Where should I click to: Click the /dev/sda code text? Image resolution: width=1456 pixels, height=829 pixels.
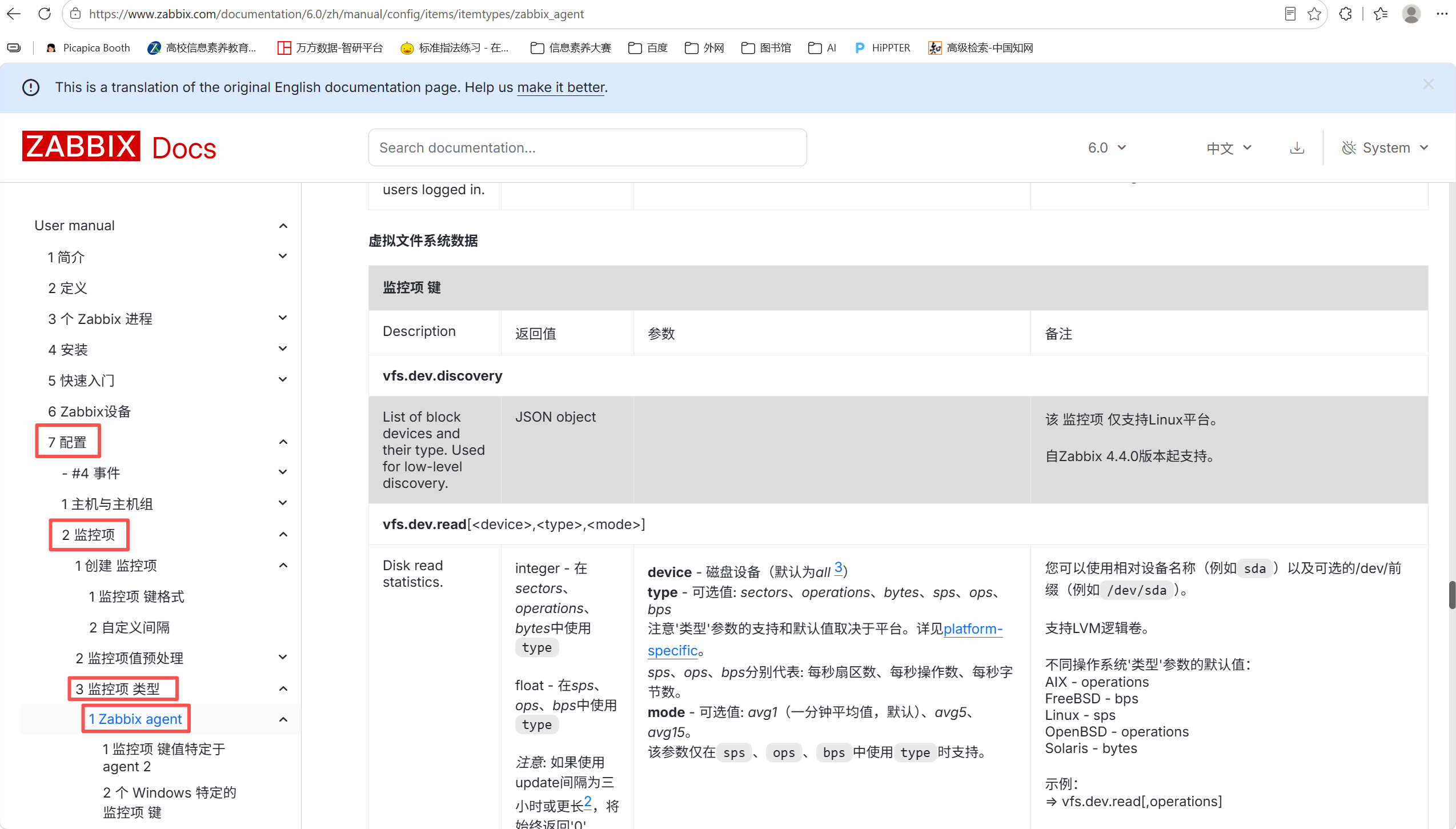(1137, 590)
